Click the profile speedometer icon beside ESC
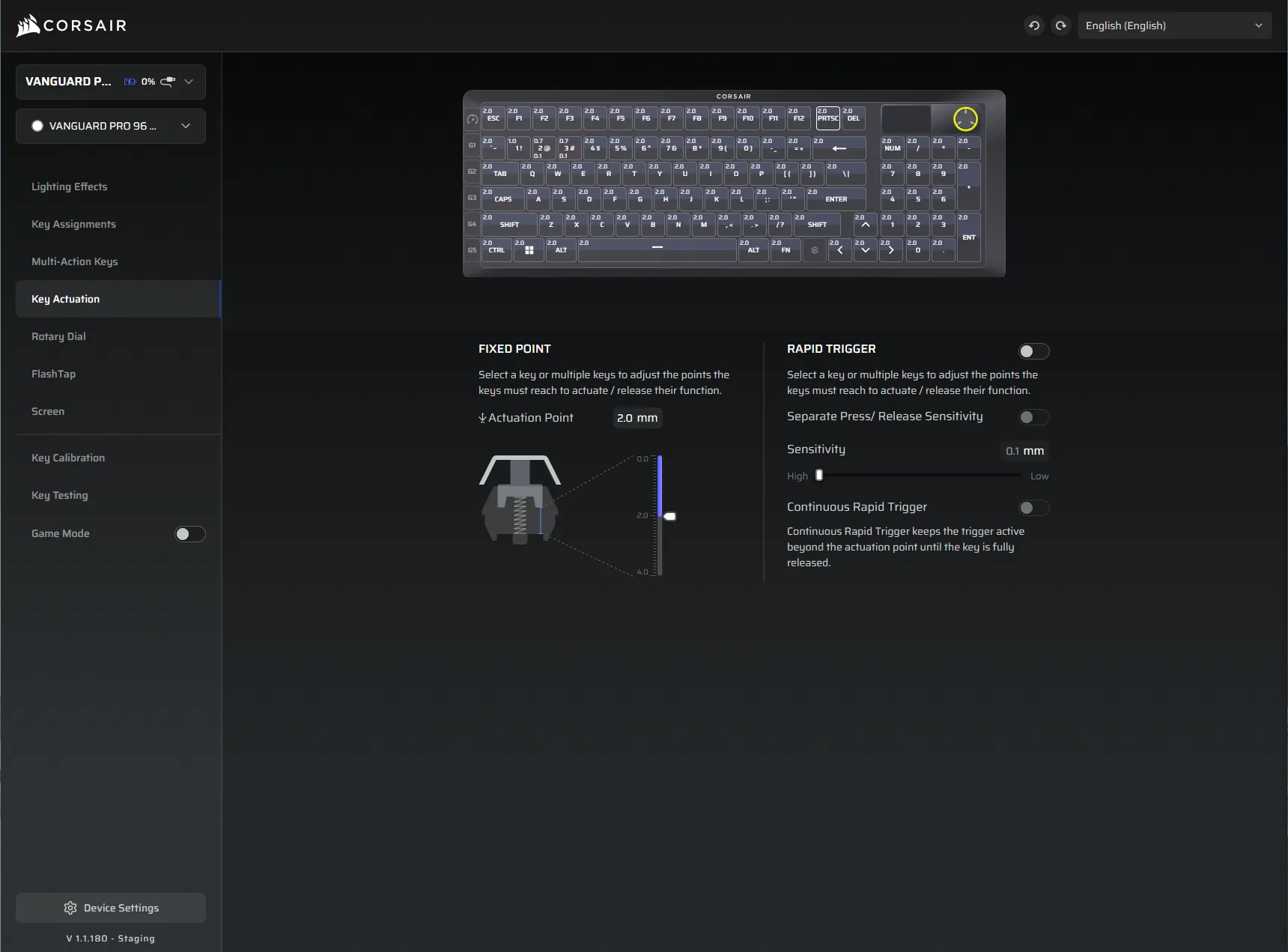1288x952 pixels. pos(473,119)
